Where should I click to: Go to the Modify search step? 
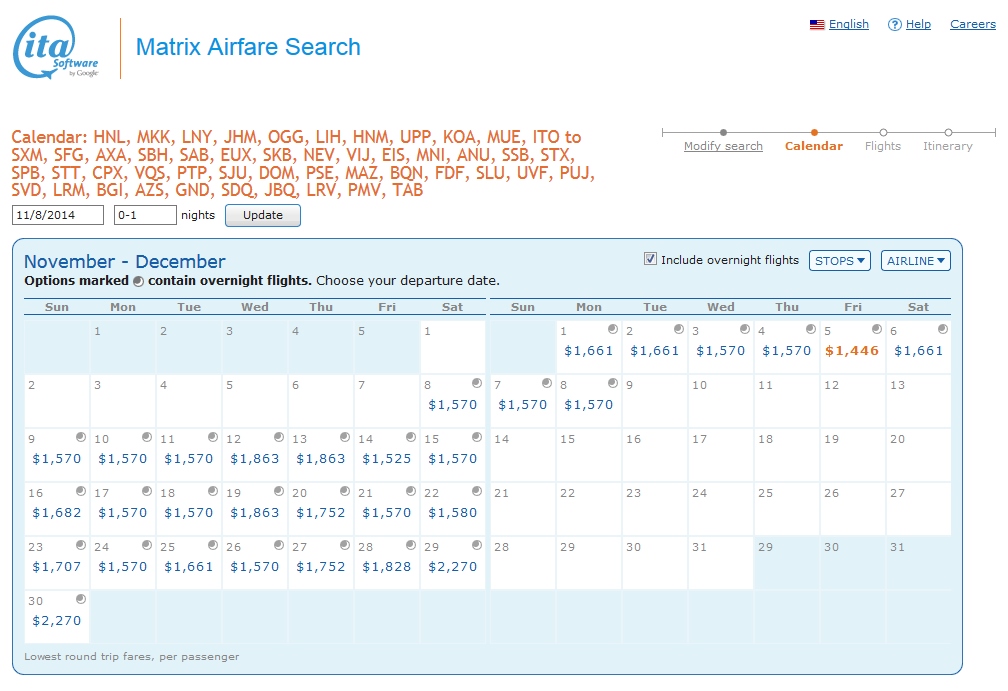pyautogui.click(x=723, y=146)
